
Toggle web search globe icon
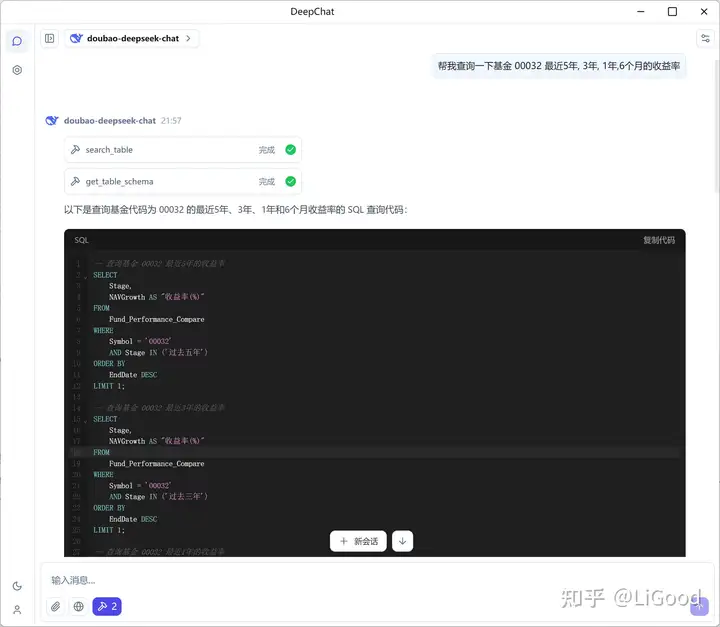79,606
